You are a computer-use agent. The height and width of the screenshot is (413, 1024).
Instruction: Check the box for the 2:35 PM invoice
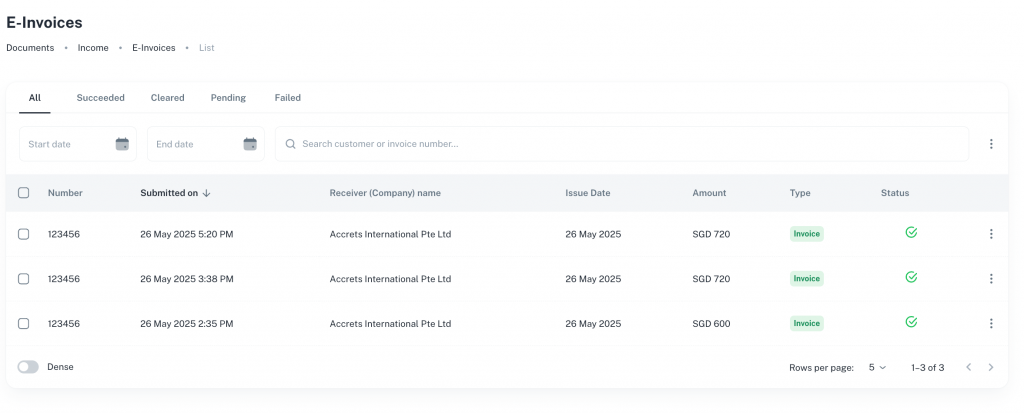(24, 323)
